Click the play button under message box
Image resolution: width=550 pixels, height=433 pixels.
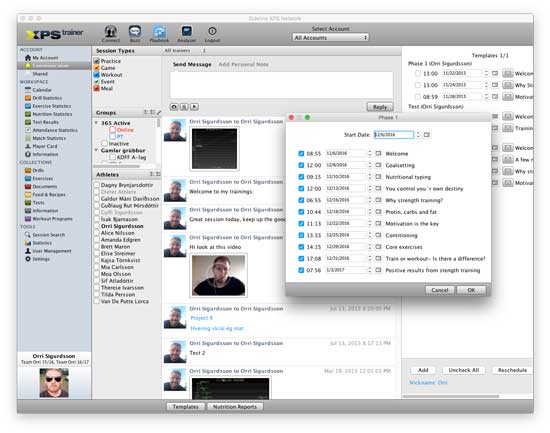(195, 107)
